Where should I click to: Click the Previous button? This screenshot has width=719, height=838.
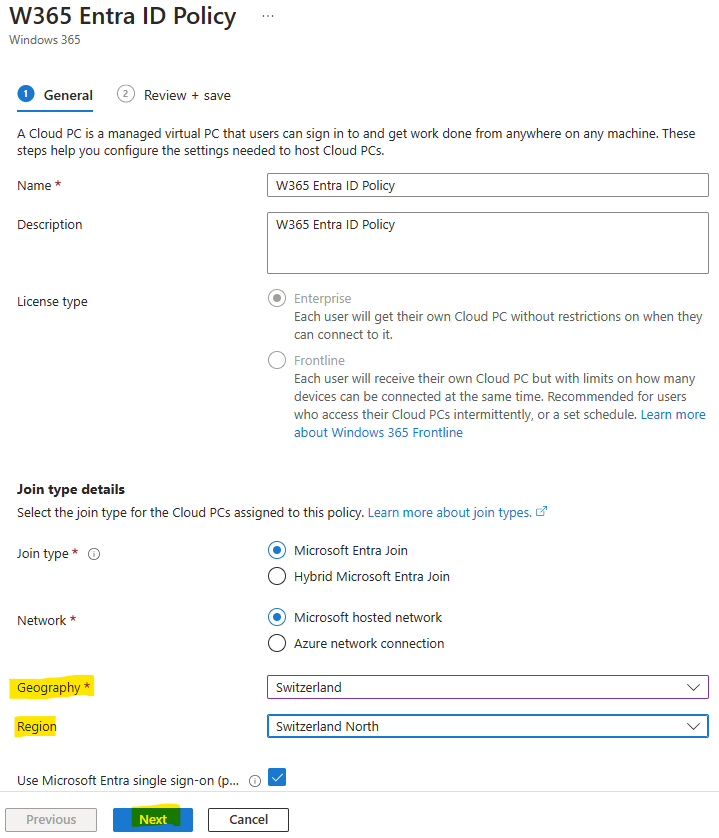tap(51, 819)
